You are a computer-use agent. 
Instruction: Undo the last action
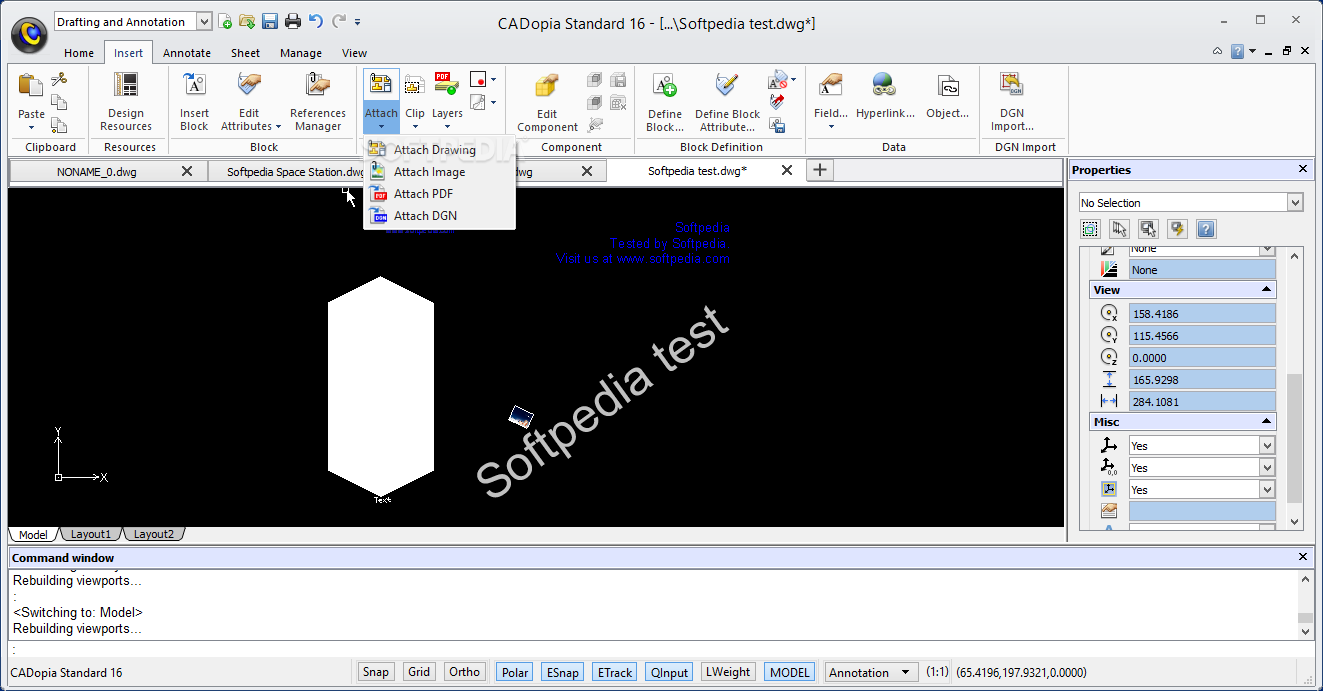point(316,21)
